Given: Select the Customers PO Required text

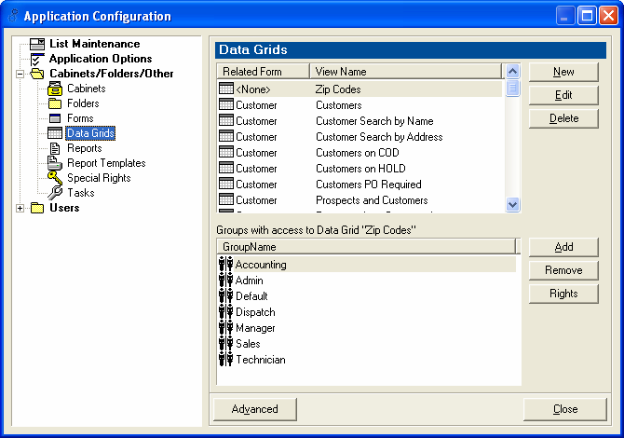Looking at the screenshot, I should click(369, 185).
